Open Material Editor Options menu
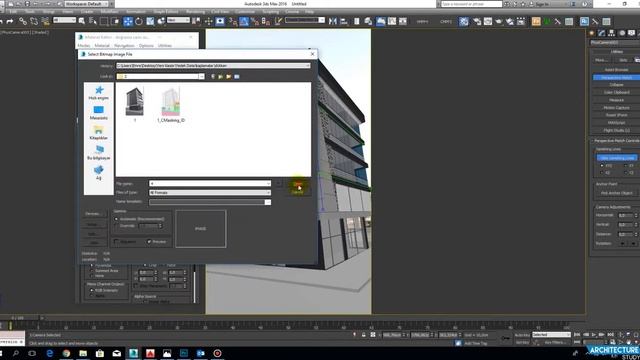 (146, 45)
